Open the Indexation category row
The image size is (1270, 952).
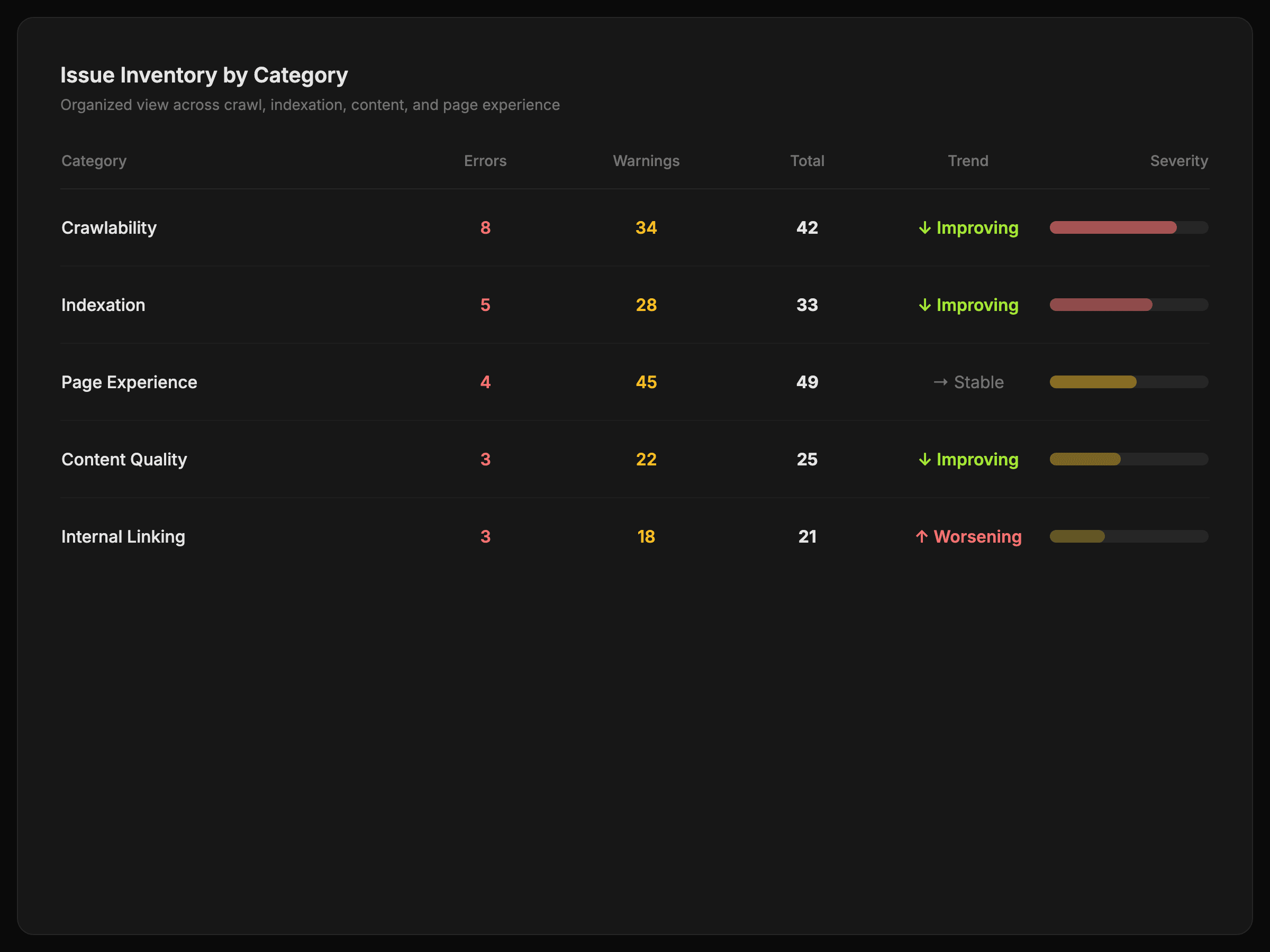tap(103, 305)
